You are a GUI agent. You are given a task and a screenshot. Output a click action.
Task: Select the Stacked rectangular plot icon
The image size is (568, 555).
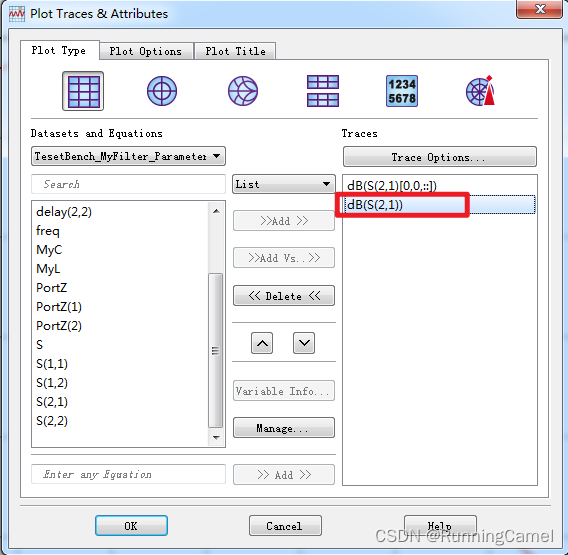pyautogui.click(x=323, y=91)
